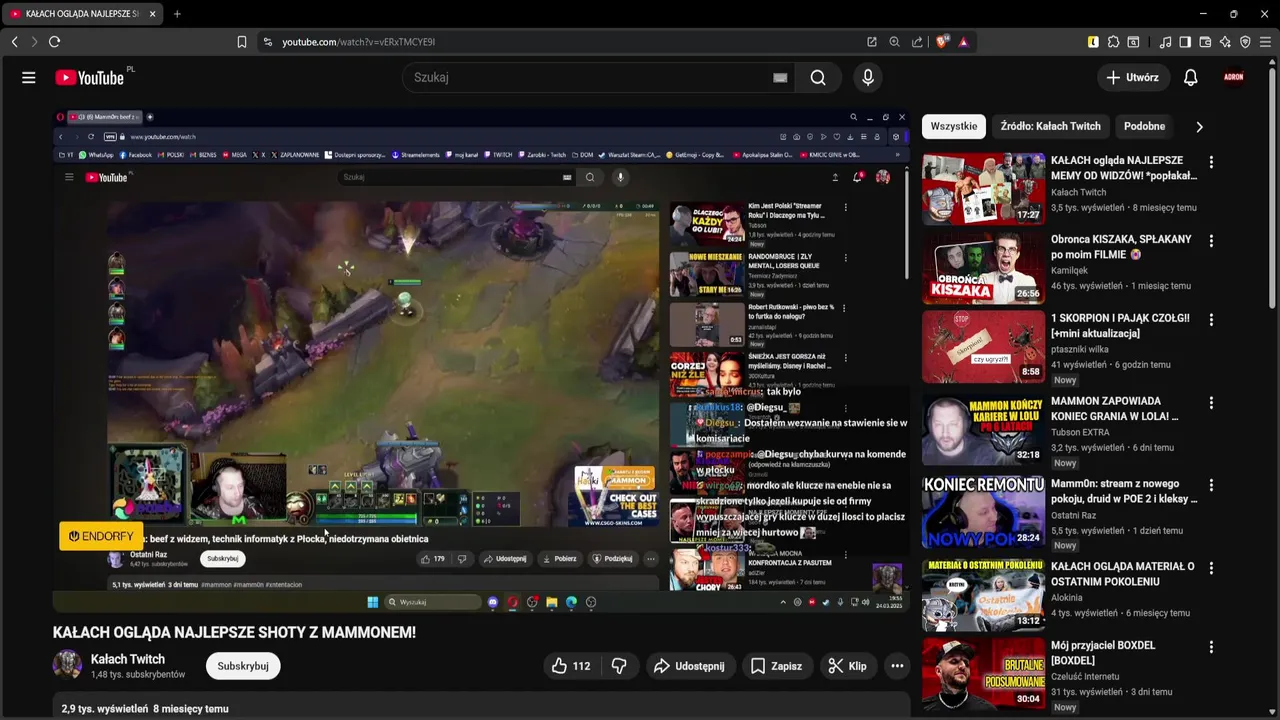The image size is (1280, 720).
Task: Open MAMMON 32:18 video thumbnail
Action: 983,430
